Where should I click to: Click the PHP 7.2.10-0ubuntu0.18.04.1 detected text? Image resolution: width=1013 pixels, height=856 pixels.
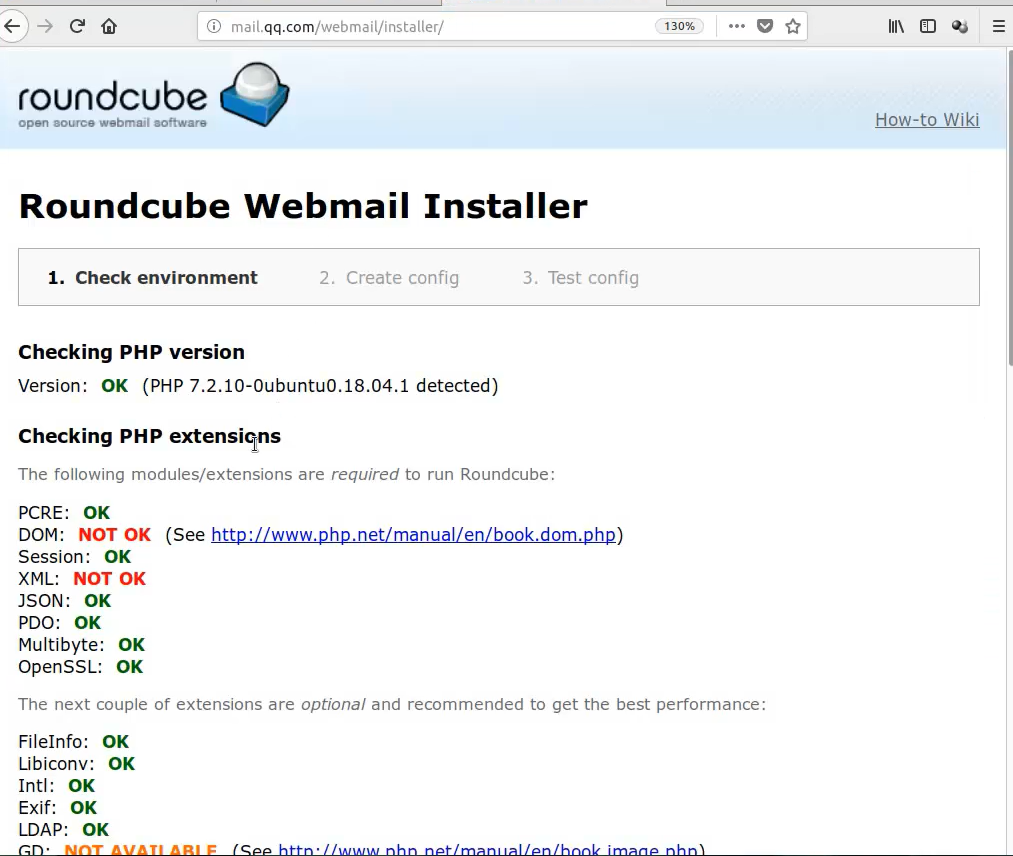[x=320, y=386]
